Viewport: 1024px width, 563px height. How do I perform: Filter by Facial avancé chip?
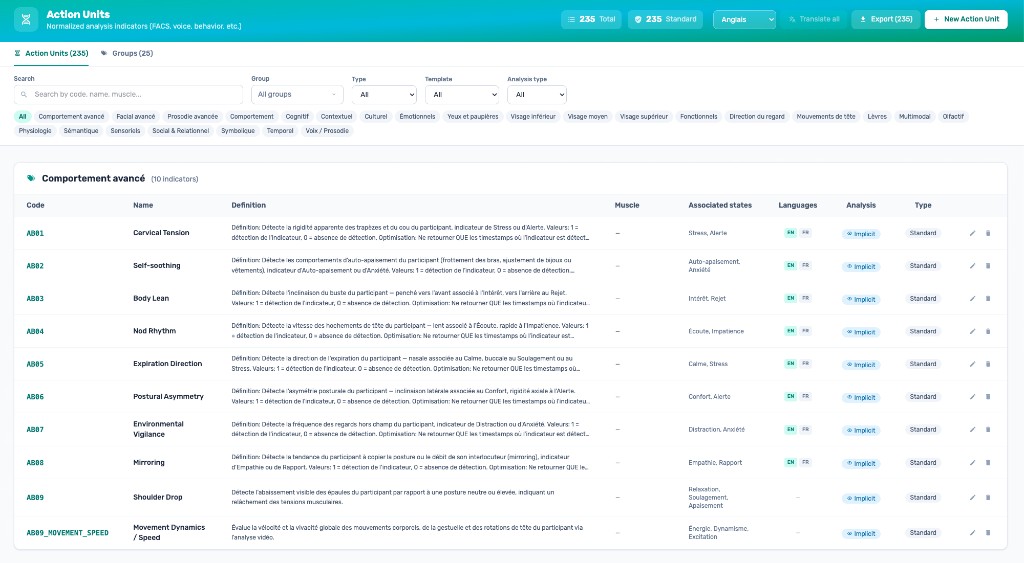tap(136, 117)
